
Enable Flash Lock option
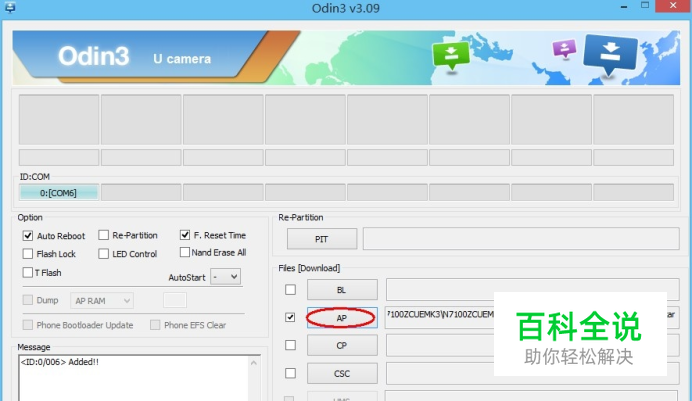coord(28,254)
